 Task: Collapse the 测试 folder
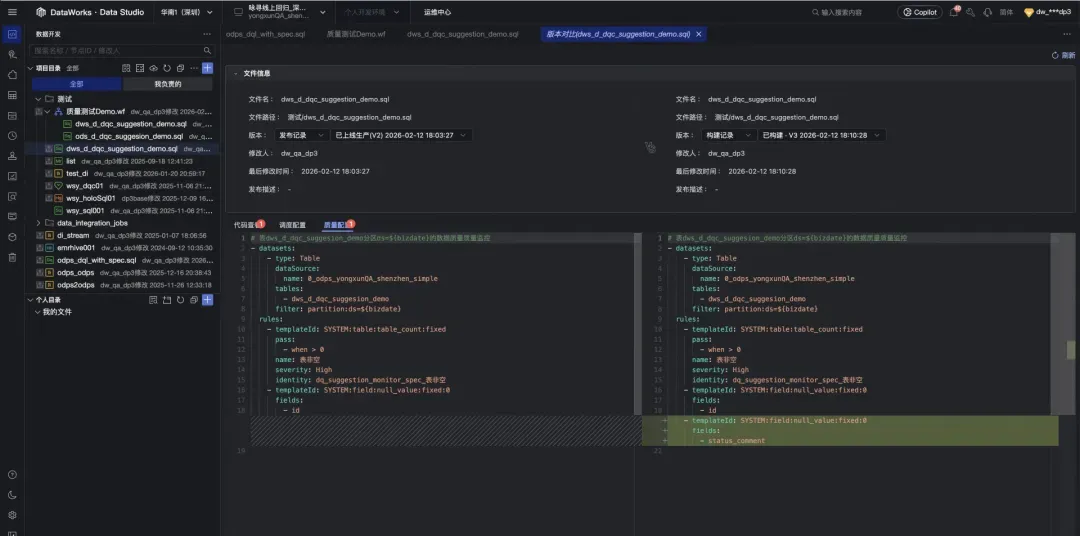(x=39, y=99)
